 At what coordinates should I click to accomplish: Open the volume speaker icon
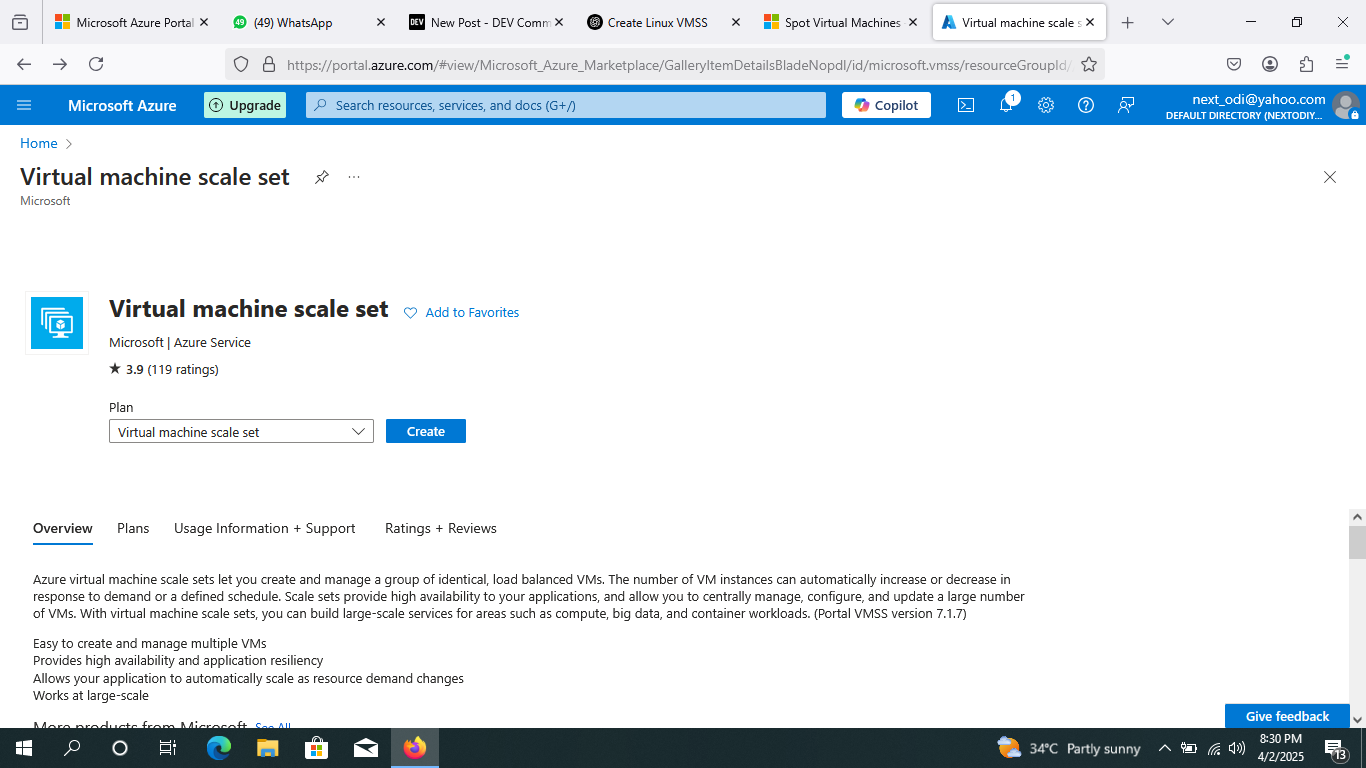(1237, 748)
